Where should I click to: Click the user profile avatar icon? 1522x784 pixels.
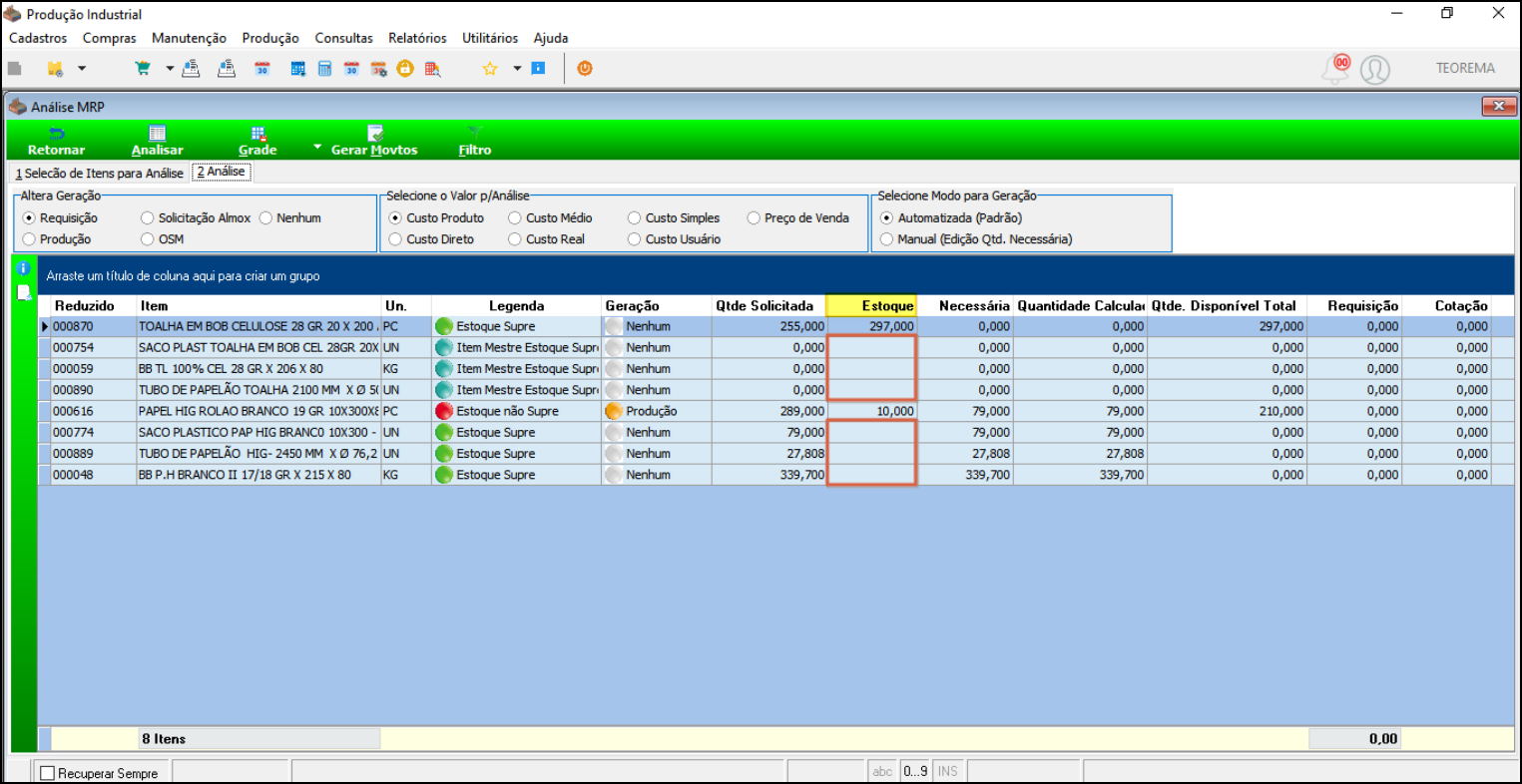tap(1375, 69)
